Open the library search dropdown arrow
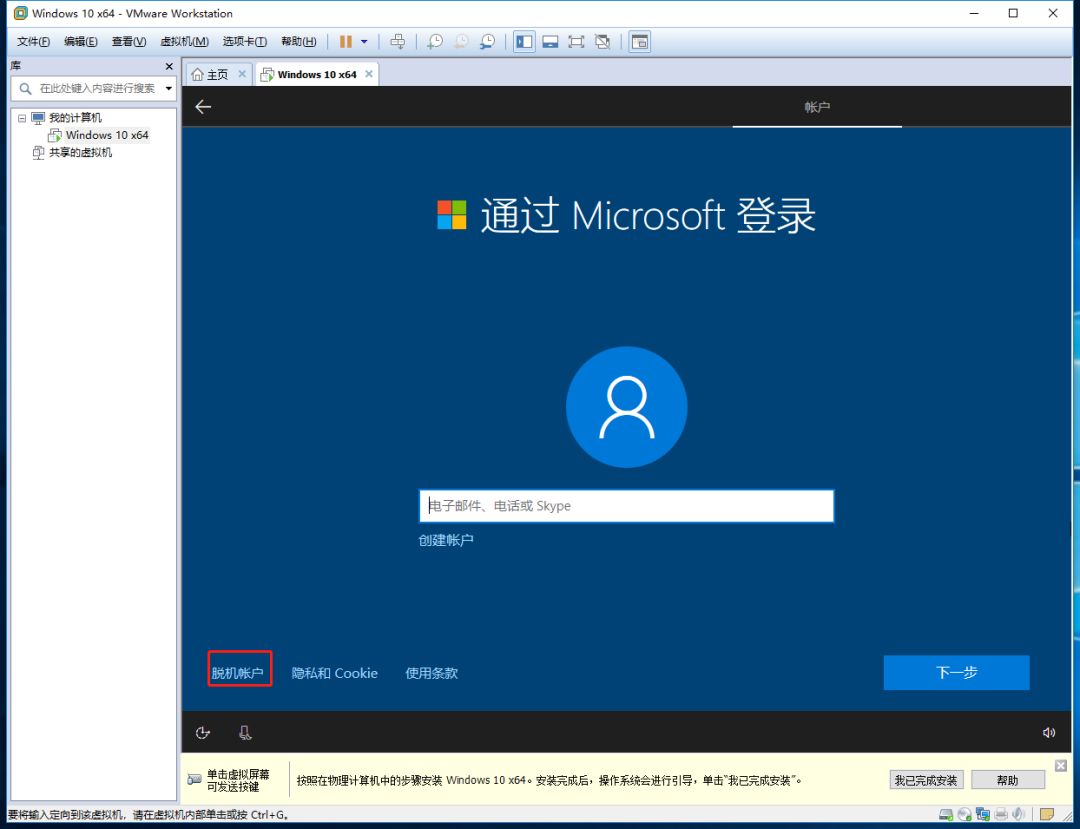1080x829 pixels. click(x=169, y=88)
